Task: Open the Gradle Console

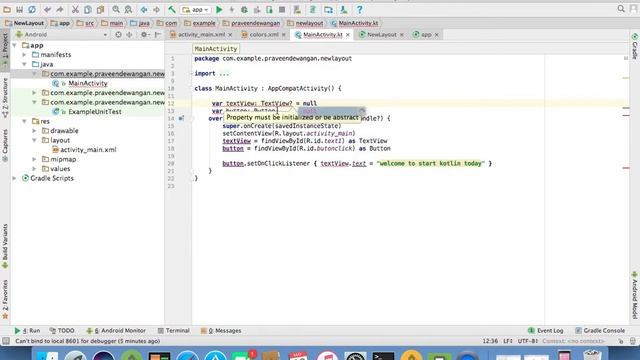Action: tap(600, 331)
